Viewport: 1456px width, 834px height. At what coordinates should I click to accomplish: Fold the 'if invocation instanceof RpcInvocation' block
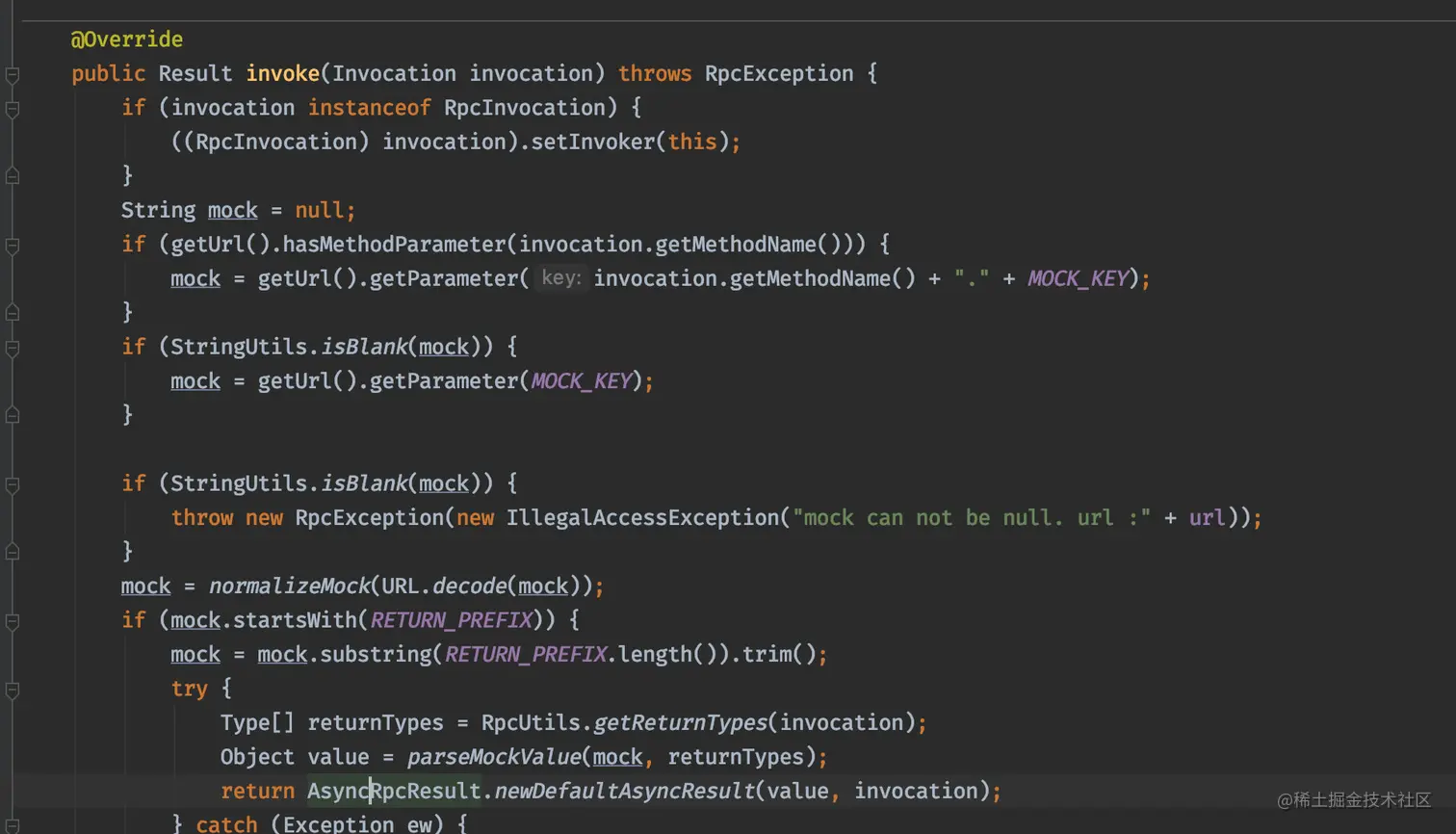pos(13,109)
